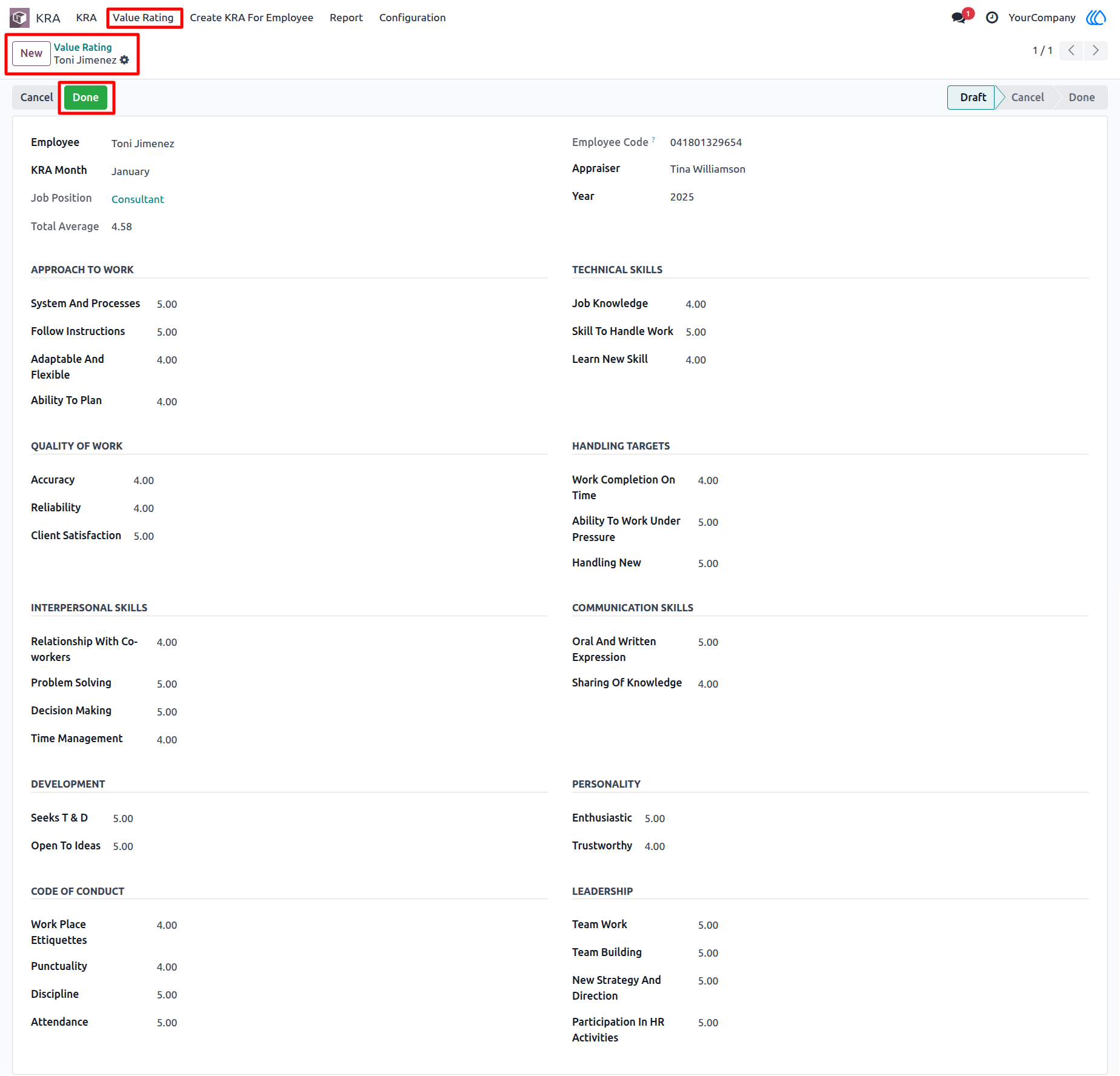Click the Employee Code help question mark

[x=653, y=139]
